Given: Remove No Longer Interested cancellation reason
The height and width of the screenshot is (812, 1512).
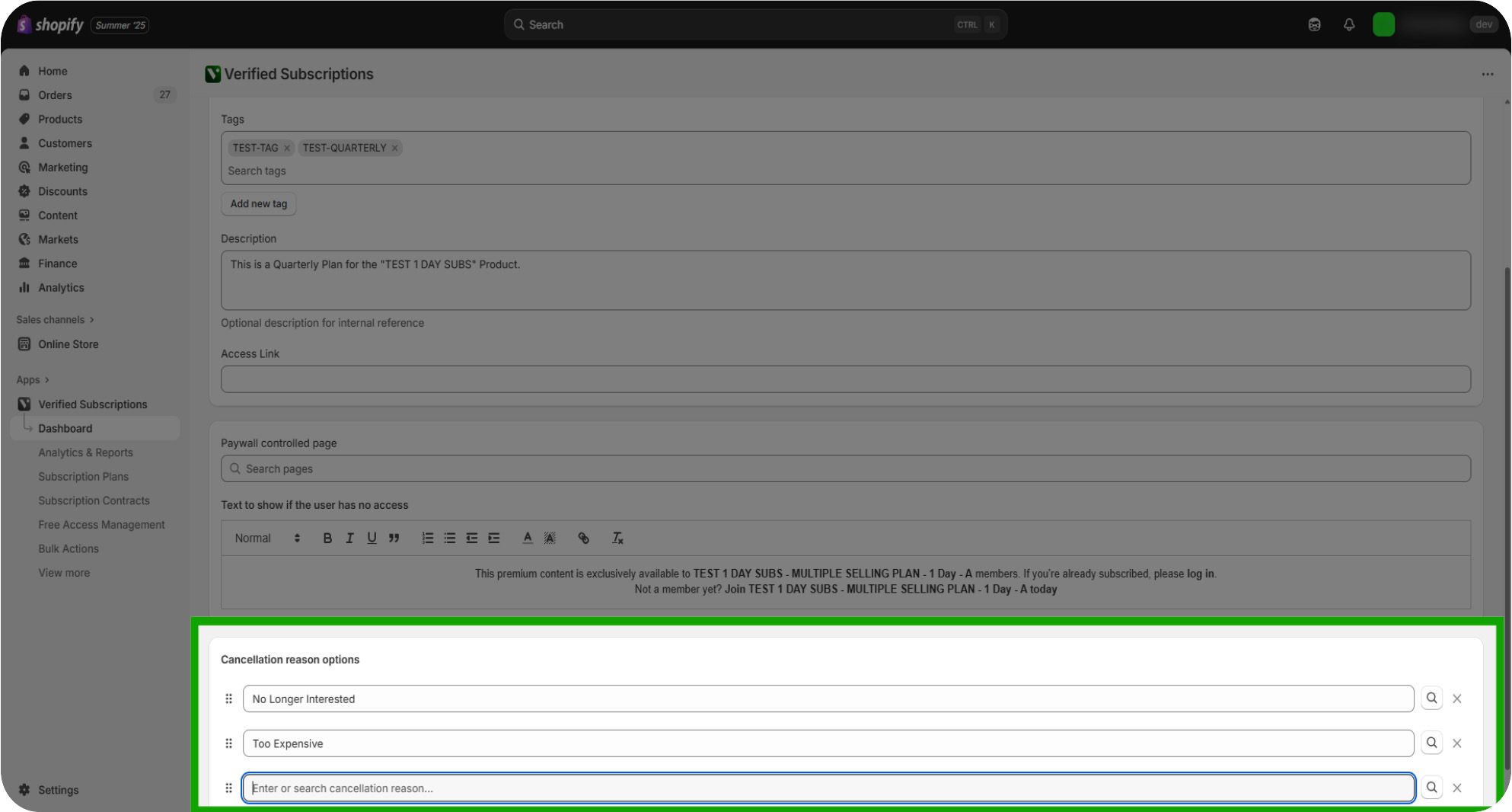Looking at the screenshot, I should click(1456, 699).
